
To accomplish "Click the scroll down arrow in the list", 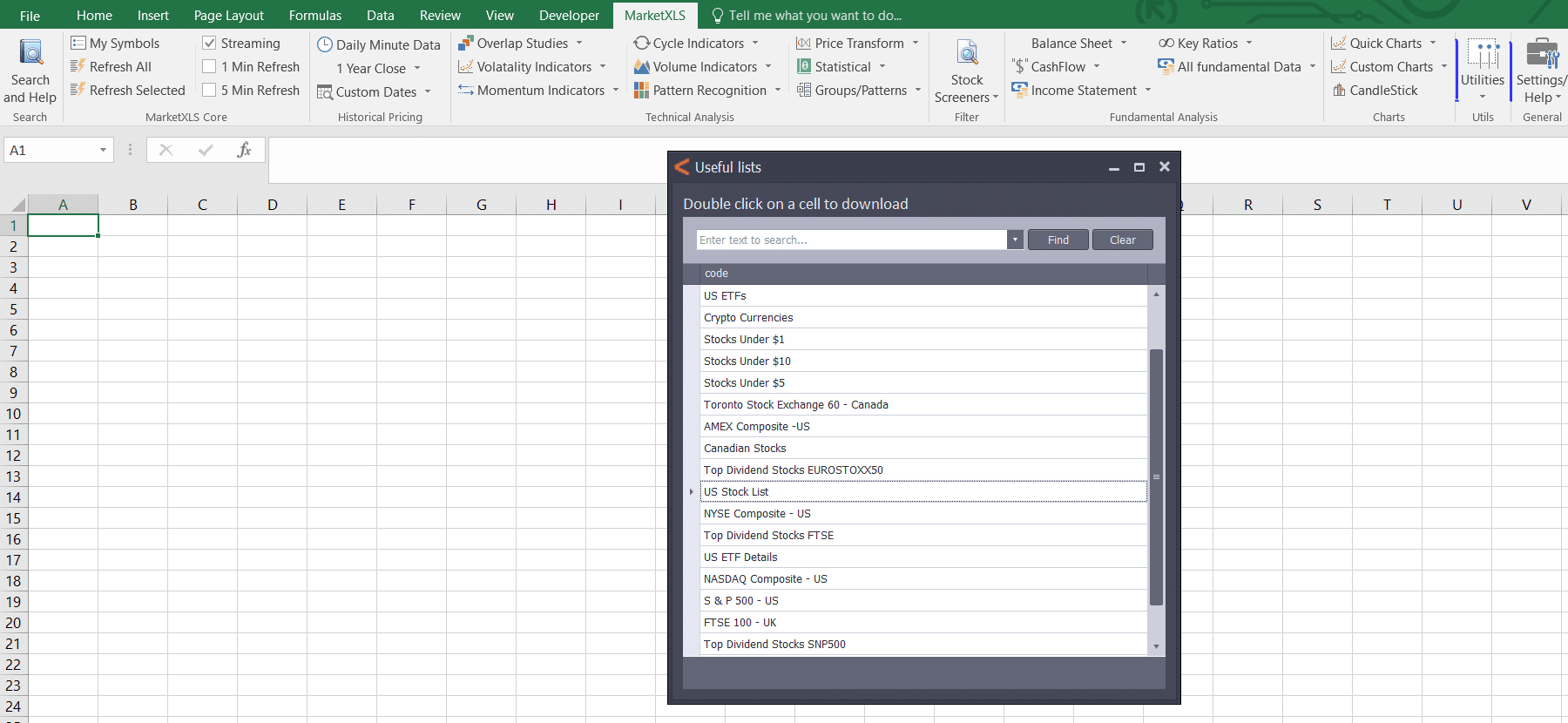I will pyautogui.click(x=1157, y=646).
